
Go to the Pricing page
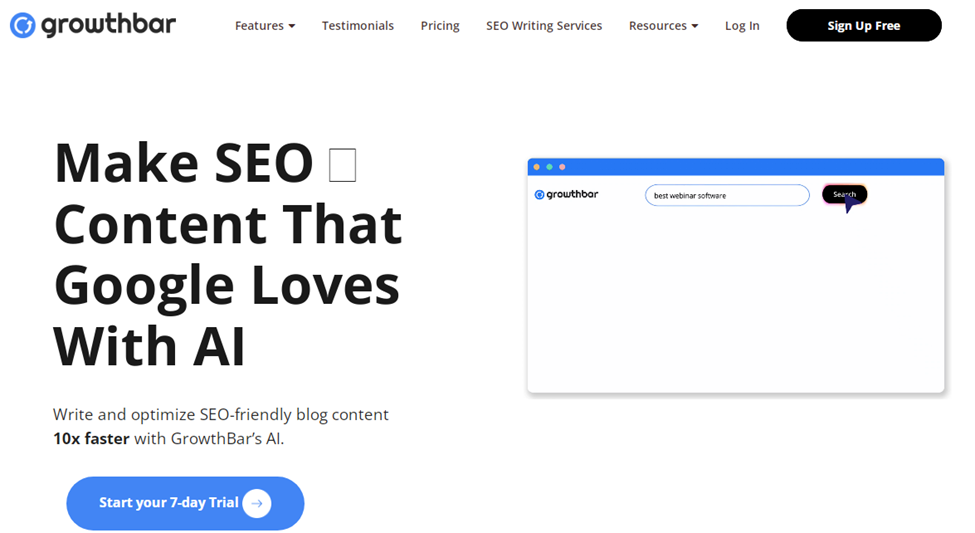tap(440, 25)
